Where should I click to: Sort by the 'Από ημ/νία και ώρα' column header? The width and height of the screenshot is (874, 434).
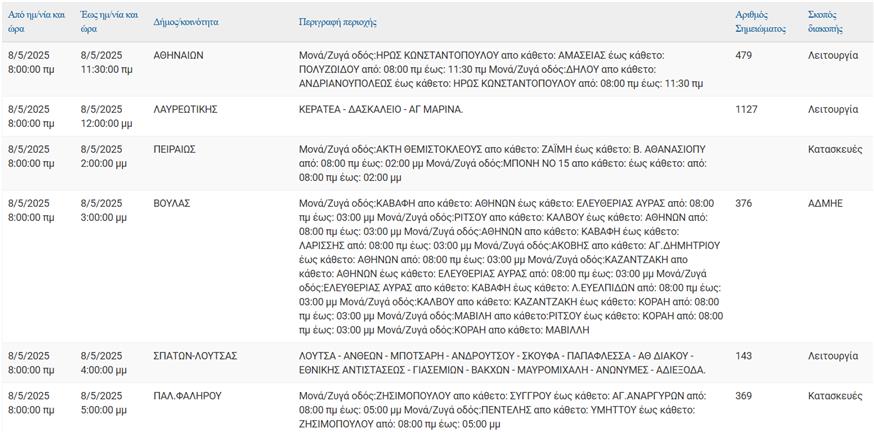pyautogui.click(x=36, y=21)
